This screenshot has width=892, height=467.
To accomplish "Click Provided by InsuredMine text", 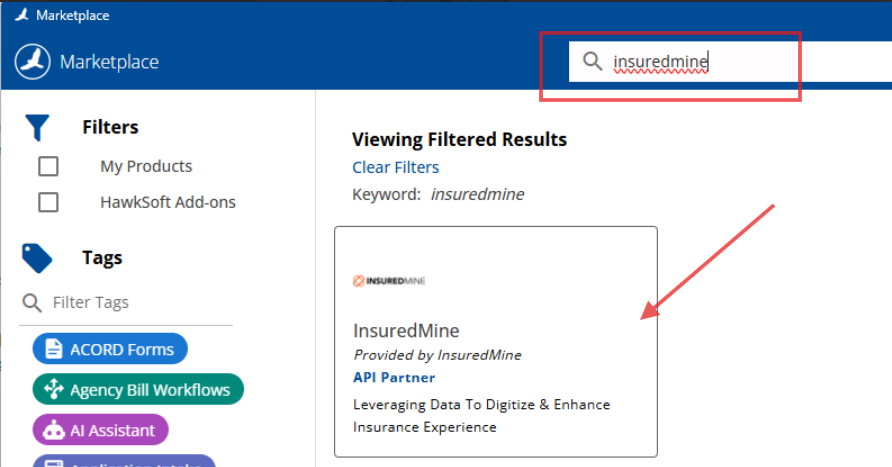I will (x=437, y=355).
